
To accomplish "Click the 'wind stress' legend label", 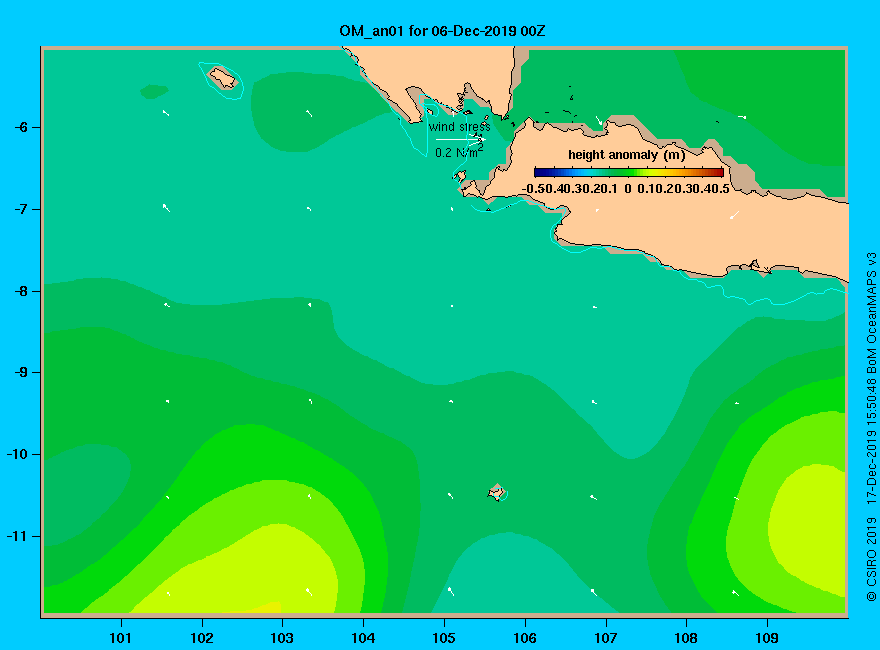I will coord(460,127).
